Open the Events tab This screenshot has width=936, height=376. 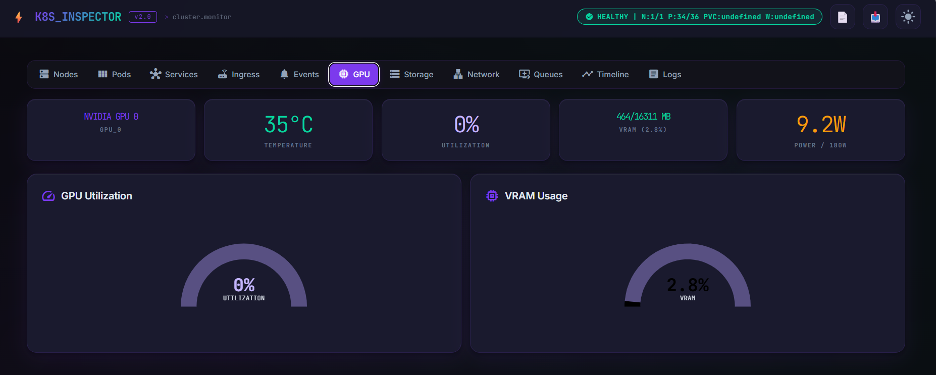[x=299, y=75]
